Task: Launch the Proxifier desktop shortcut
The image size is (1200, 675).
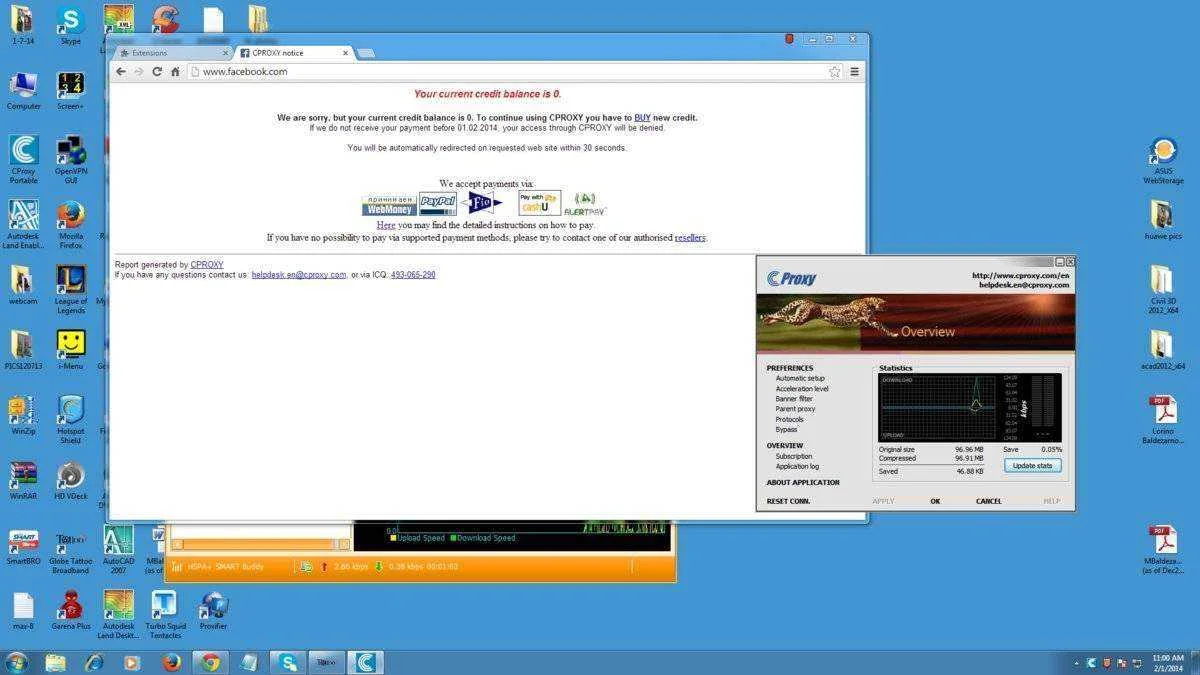Action: (x=213, y=611)
